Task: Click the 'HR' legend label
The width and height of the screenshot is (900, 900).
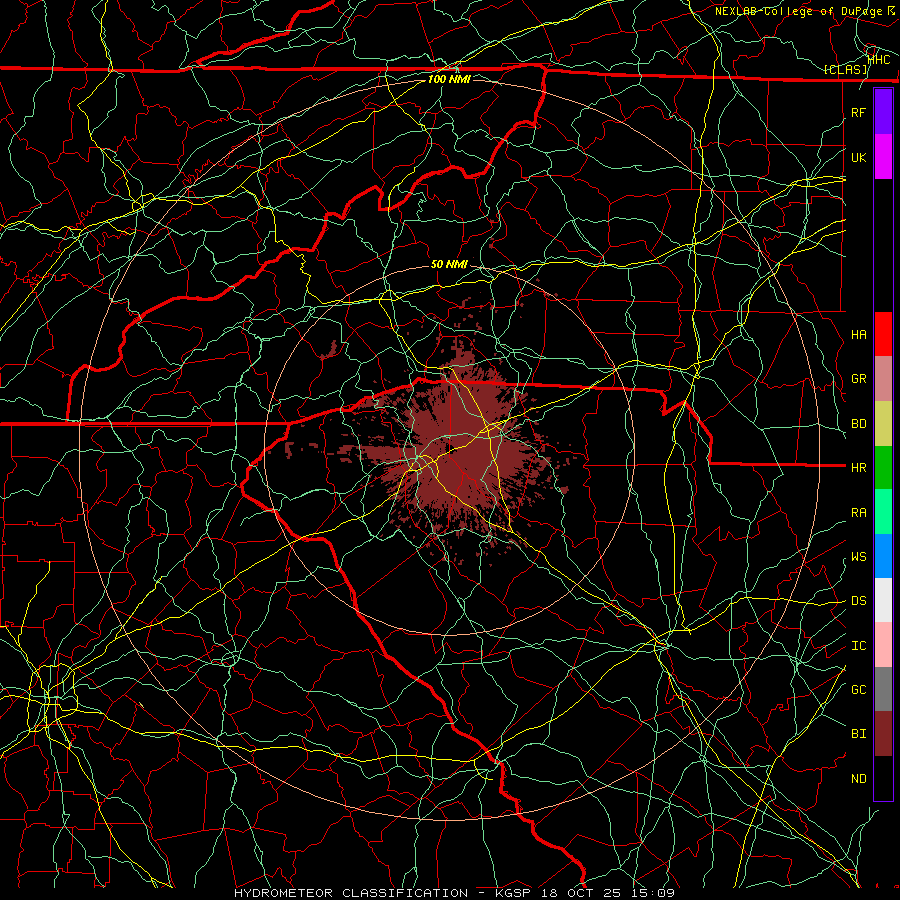Action: click(858, 468)
